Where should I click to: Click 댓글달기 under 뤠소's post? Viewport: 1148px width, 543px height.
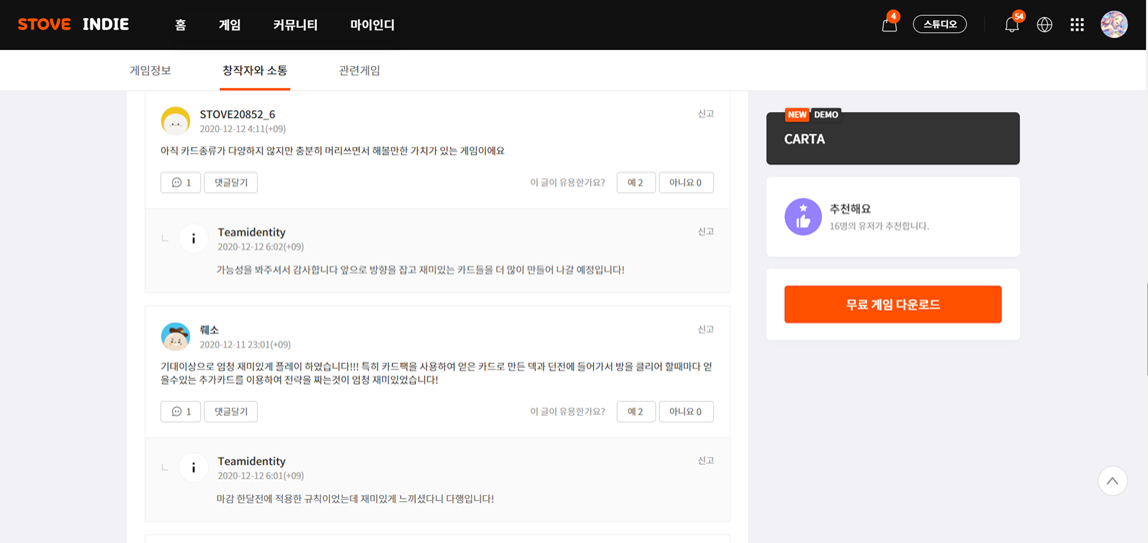tap(231, 412)
